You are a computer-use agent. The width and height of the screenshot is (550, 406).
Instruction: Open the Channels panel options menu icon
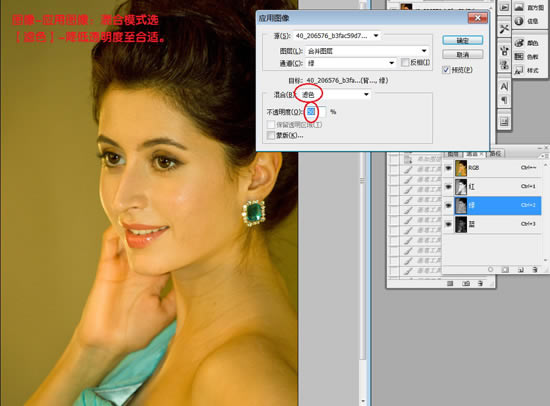[x=543, y=155]
